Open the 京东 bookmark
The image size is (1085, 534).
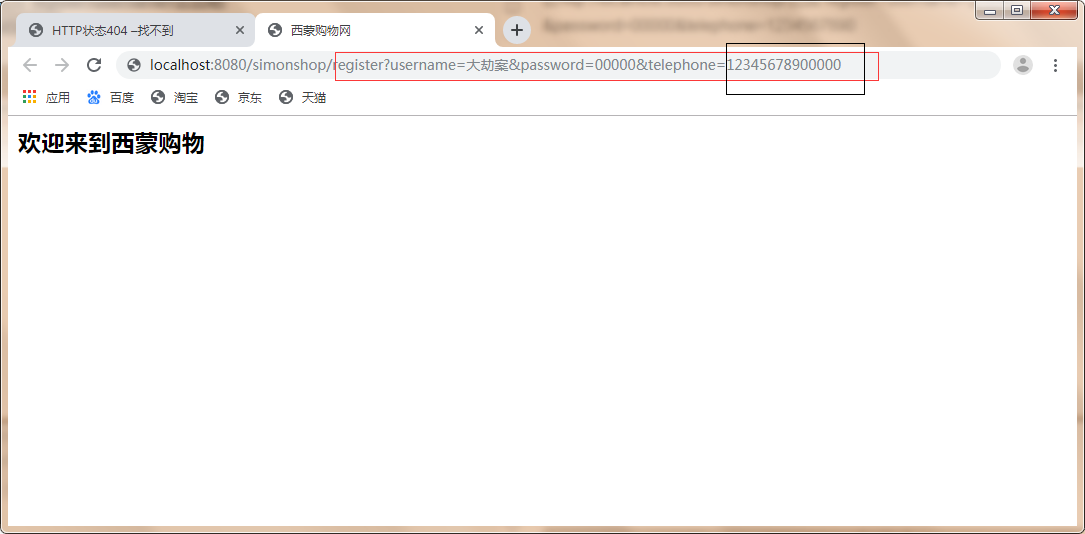239,98
